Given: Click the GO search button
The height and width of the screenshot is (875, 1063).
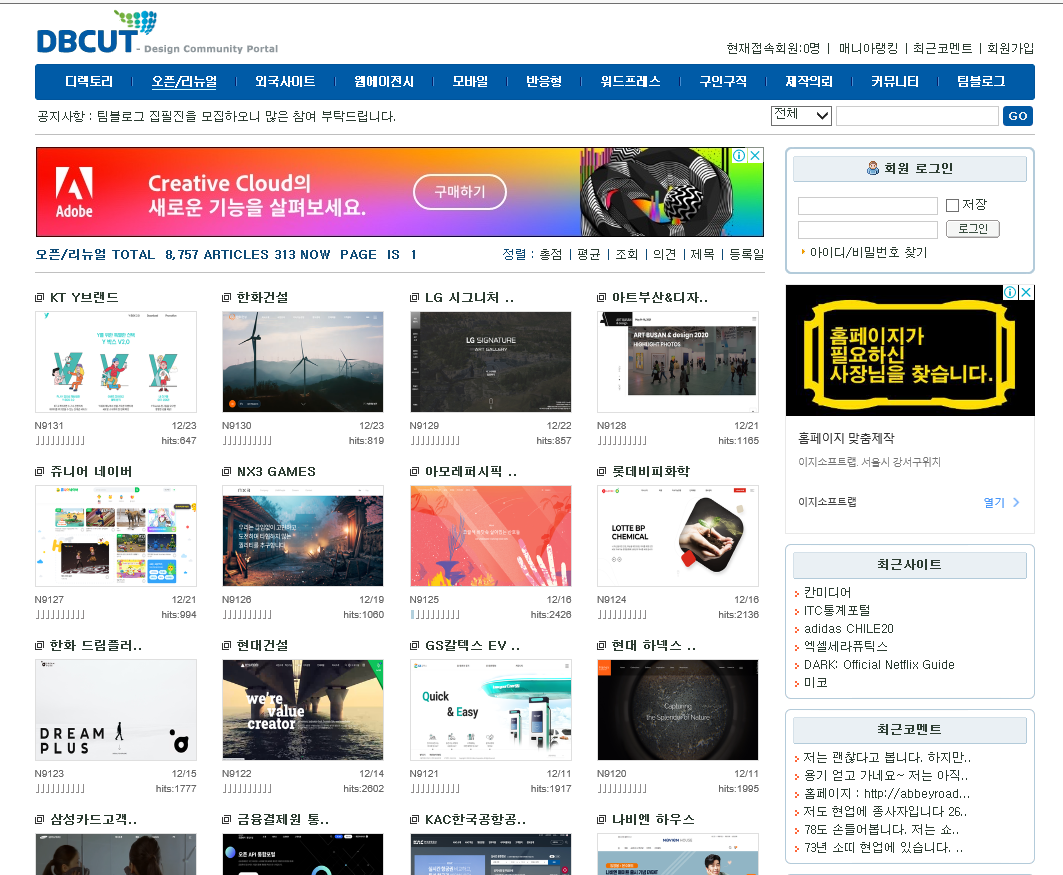Looking at the screenshot, I should 1018,116.
